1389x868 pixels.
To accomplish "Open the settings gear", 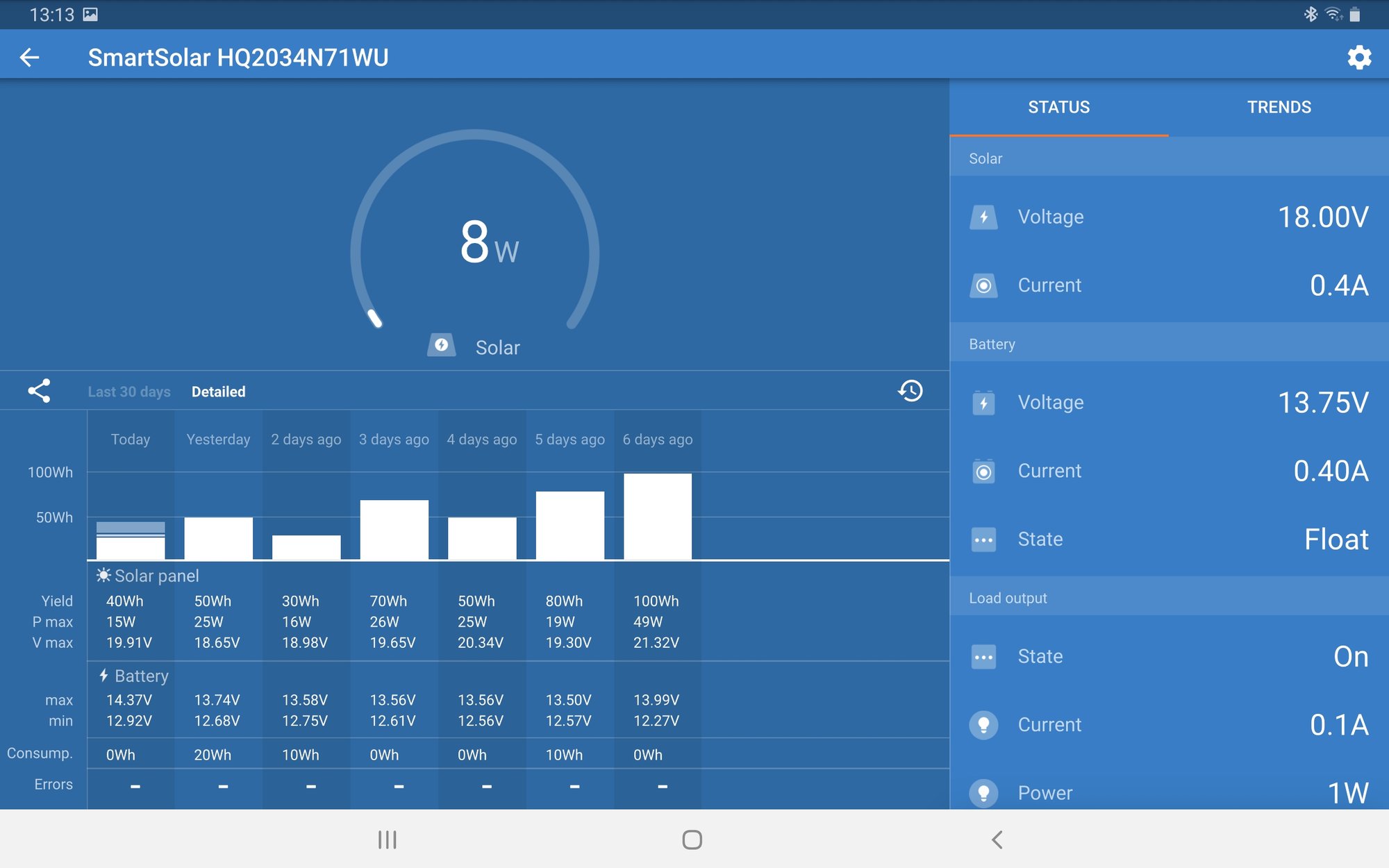I will [x=1359, y=58].
